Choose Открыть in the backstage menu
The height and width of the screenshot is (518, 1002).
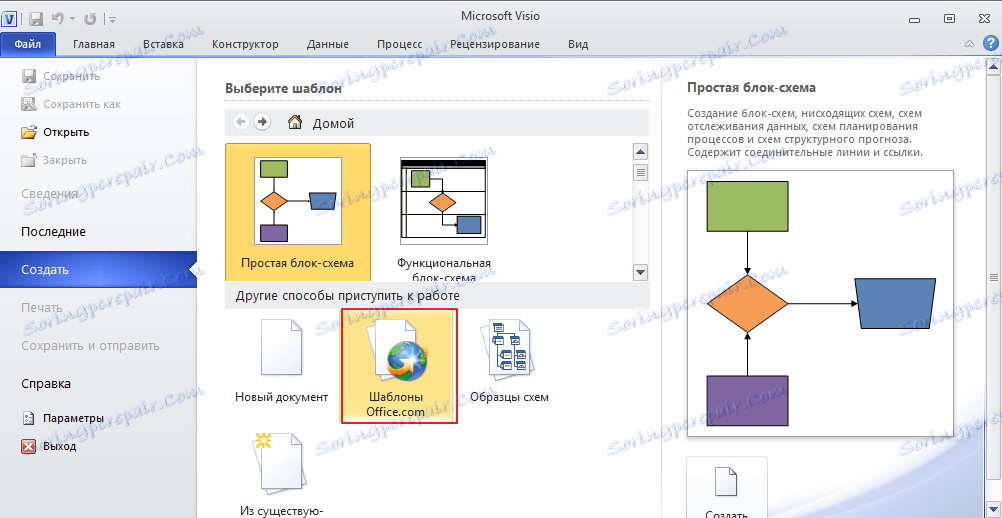(x=55, y=132)
